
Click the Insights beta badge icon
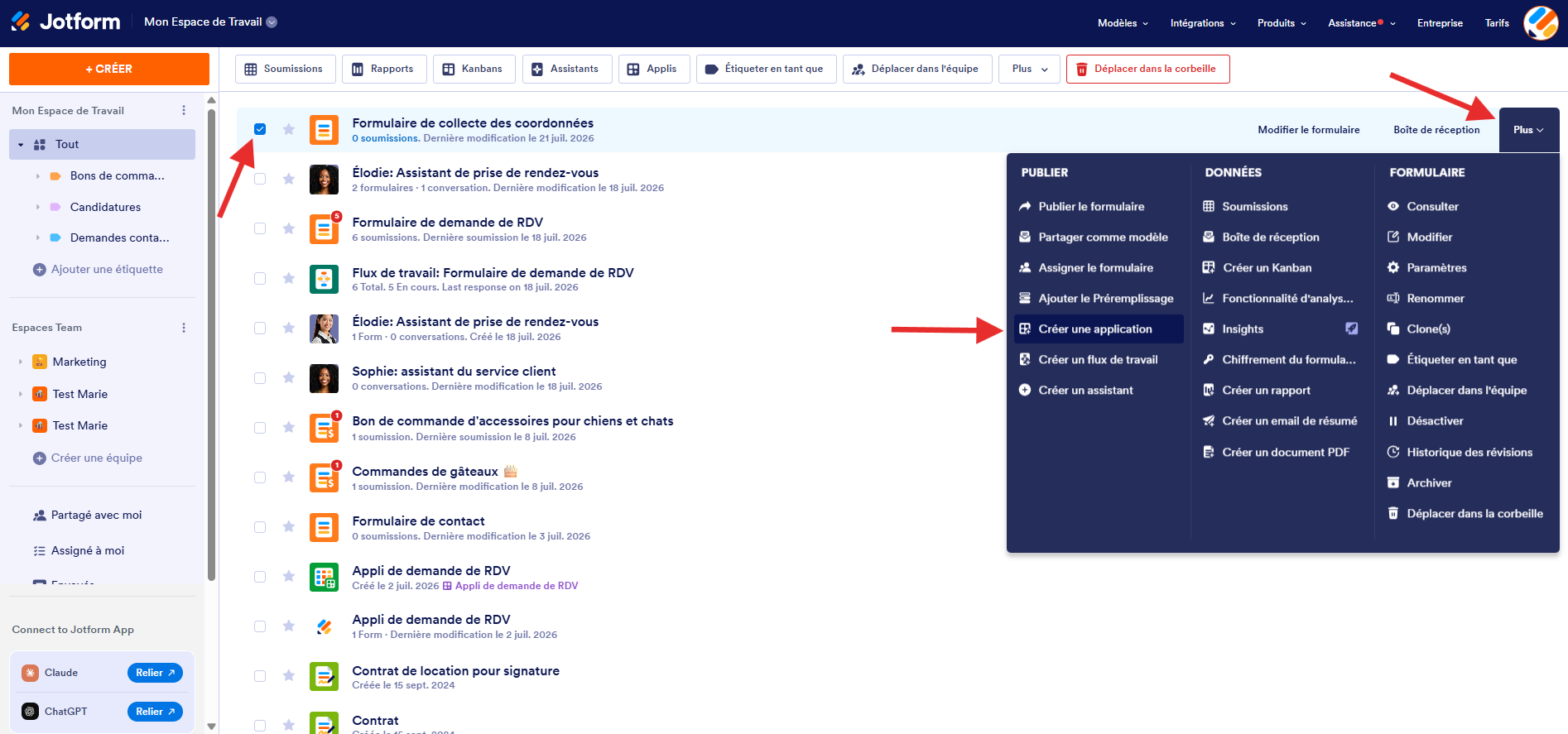click(1351, 329)
